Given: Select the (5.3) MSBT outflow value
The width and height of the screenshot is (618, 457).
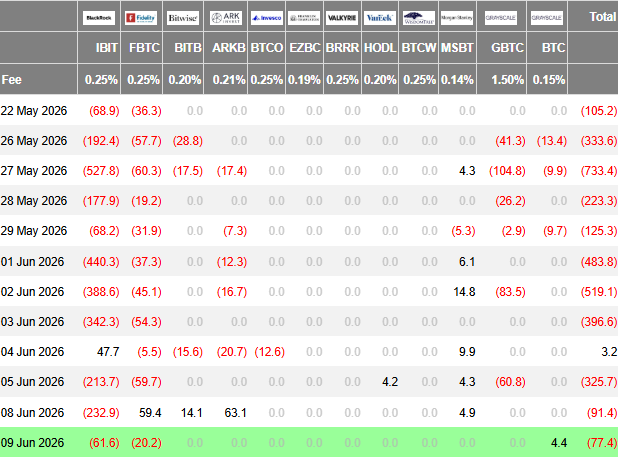Looking at the screenshot, I should point(464,230).
